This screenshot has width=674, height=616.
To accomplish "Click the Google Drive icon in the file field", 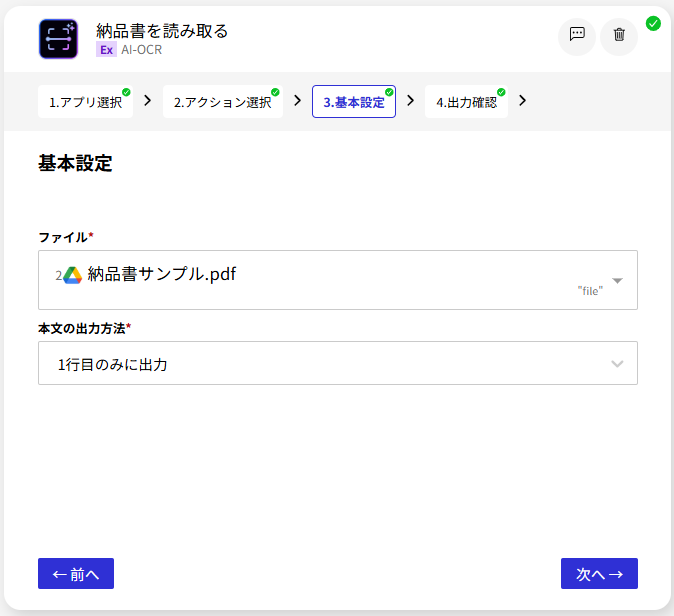I will (x=73, y=275).
